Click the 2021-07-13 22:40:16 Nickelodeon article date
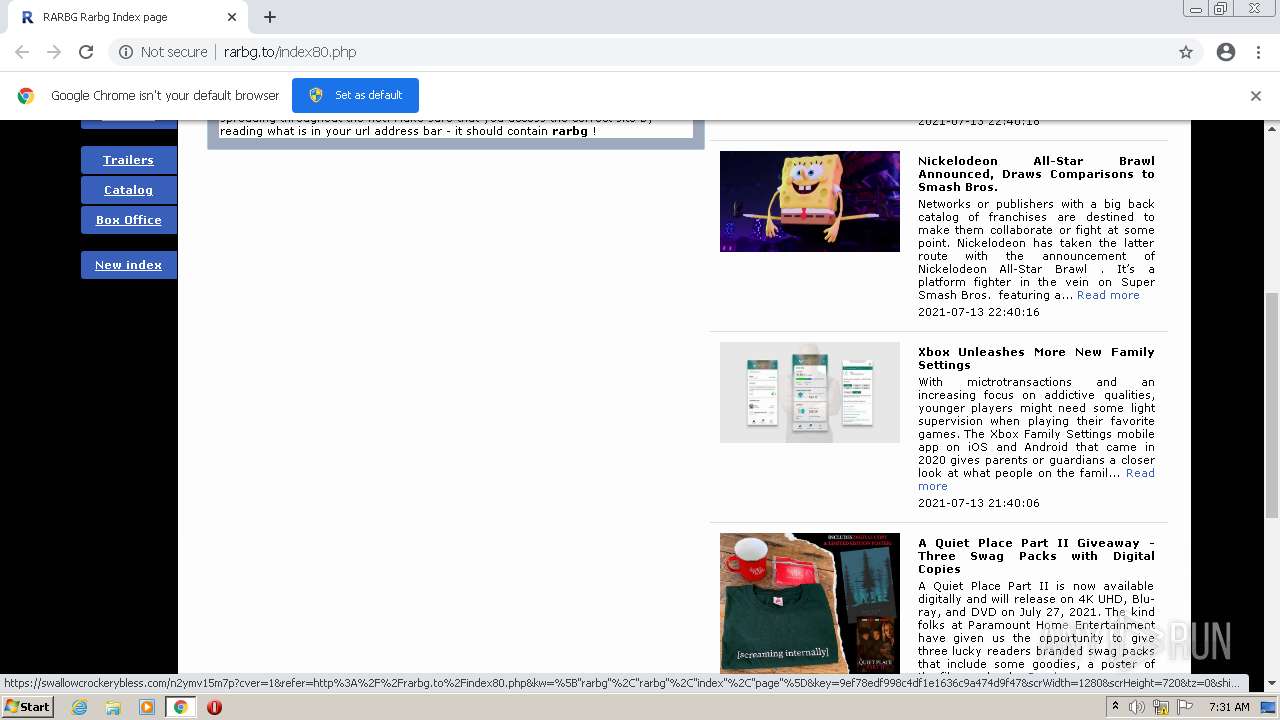Image resolution: width=1280 pixels, height=720 pixels. click(x=979, y=312)
